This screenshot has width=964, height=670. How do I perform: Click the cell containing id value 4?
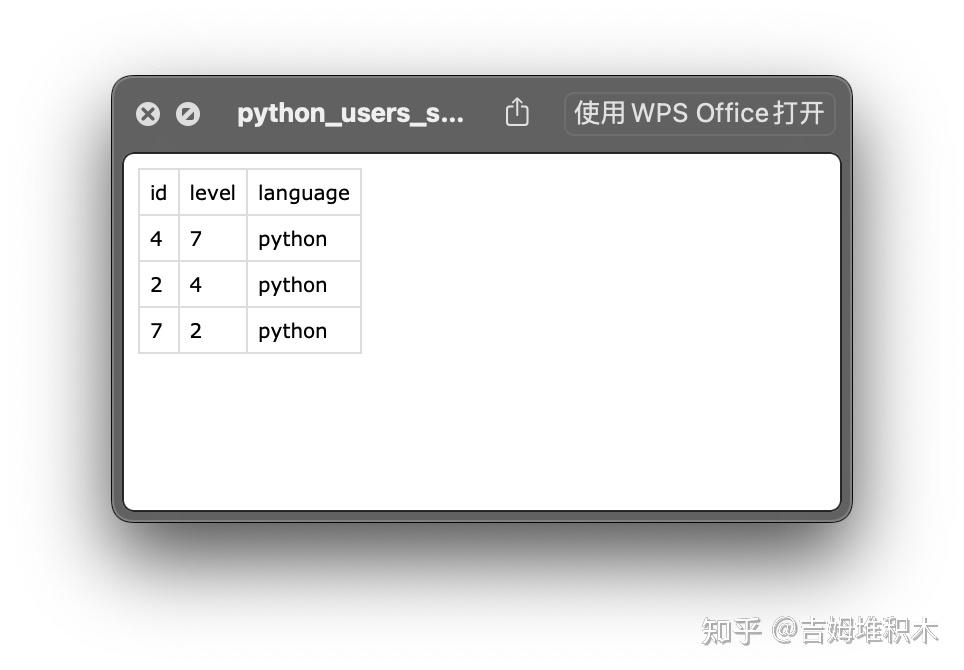tap(158, 238)
